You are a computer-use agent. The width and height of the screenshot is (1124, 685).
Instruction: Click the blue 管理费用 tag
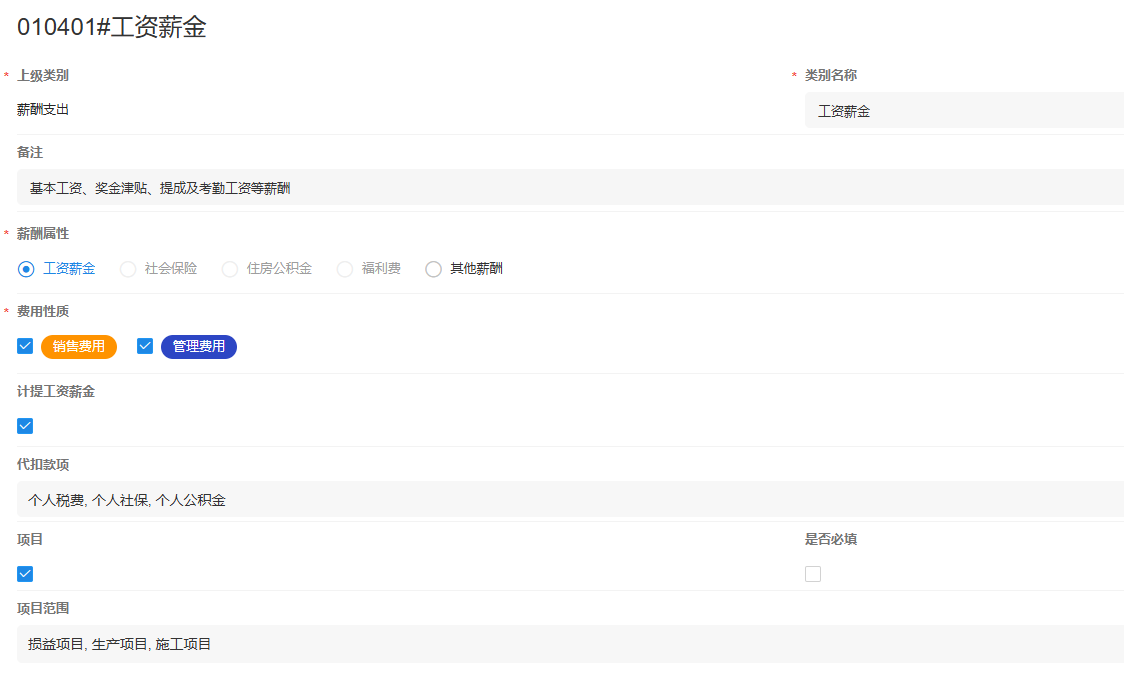[199, 347]
